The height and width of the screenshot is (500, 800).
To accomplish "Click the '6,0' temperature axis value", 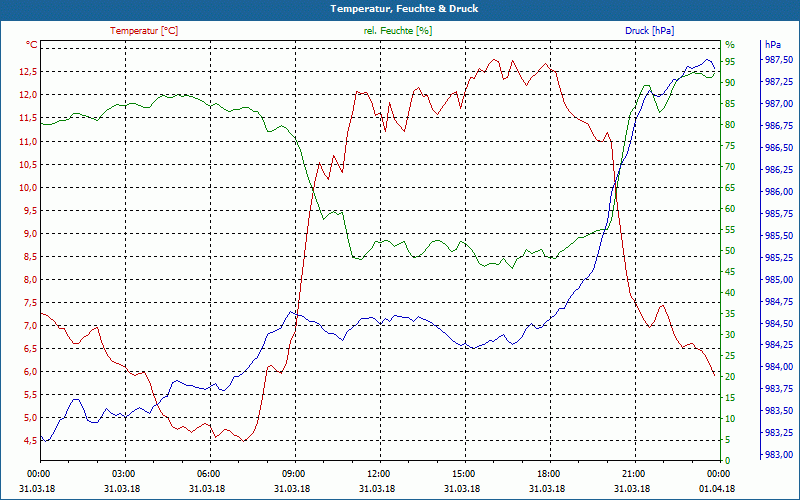I will (30, 371).
